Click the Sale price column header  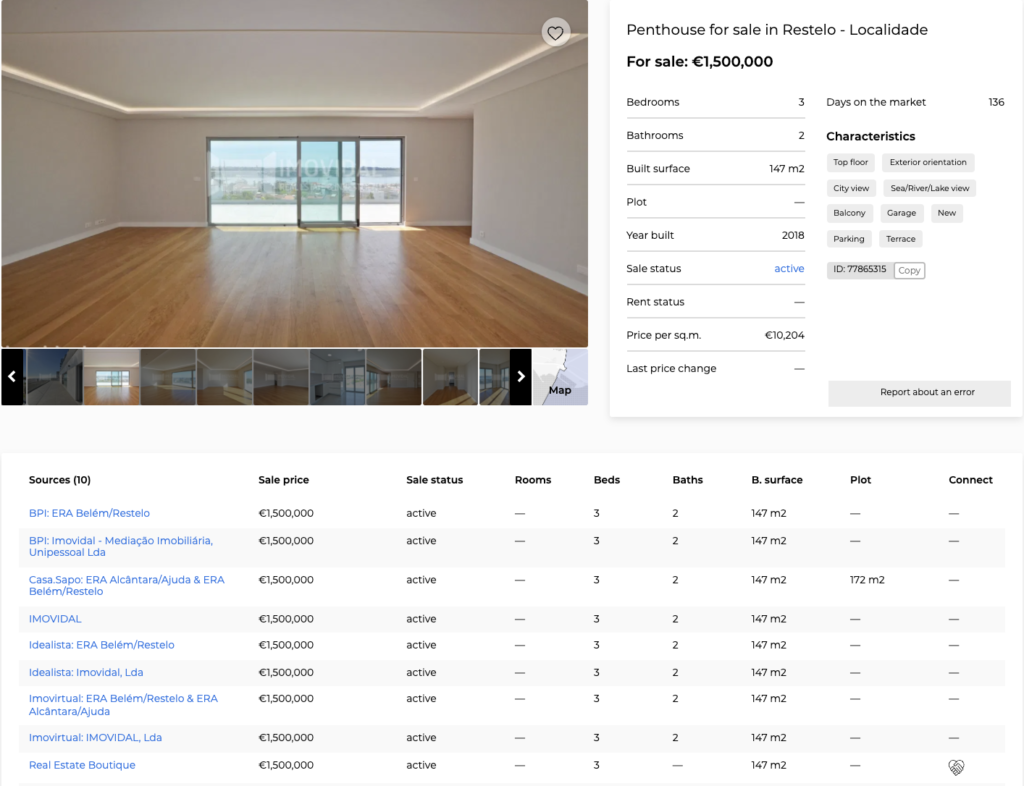(x=283, y=480)
